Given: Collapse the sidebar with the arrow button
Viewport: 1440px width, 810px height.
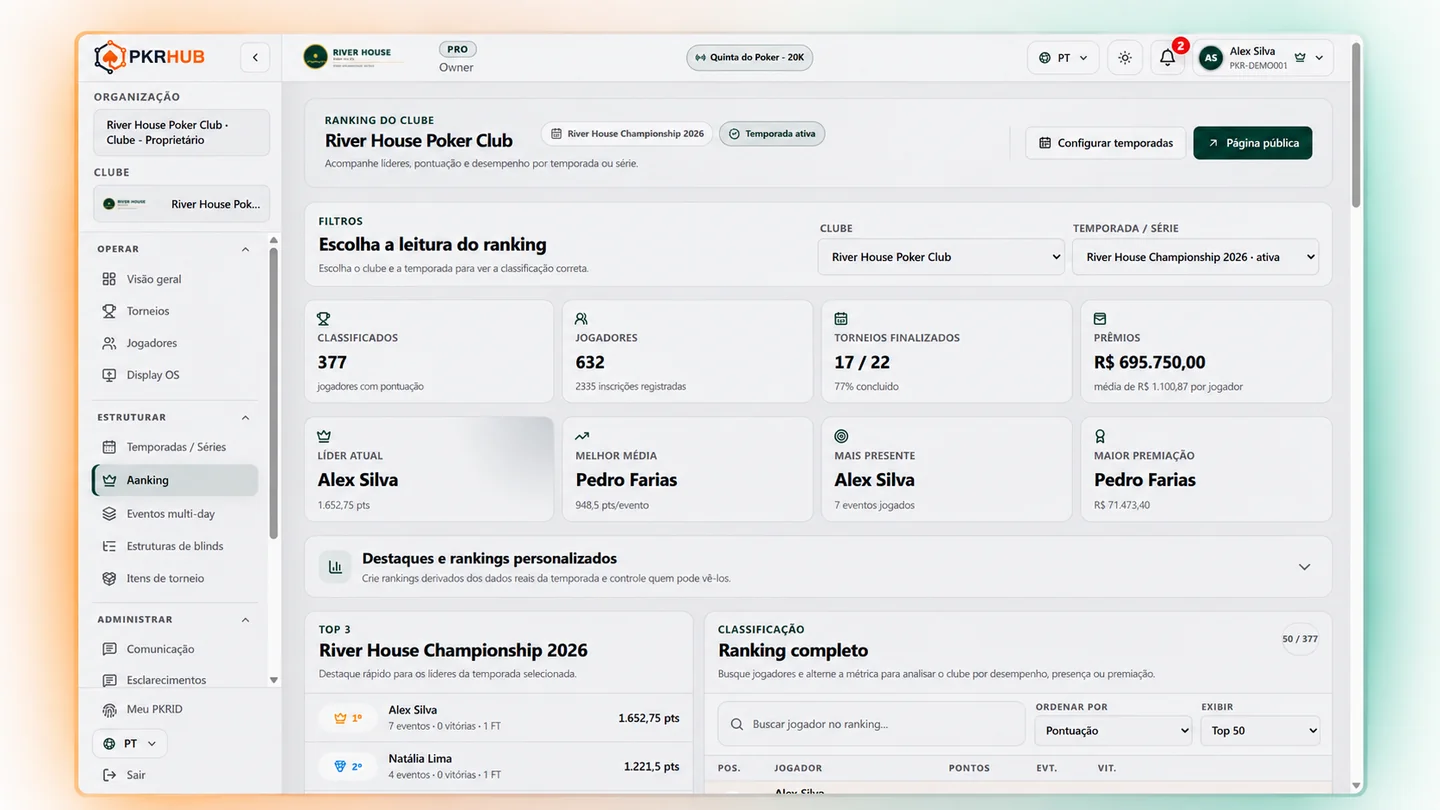Looking at the screenshot, I should pos(255,57).
